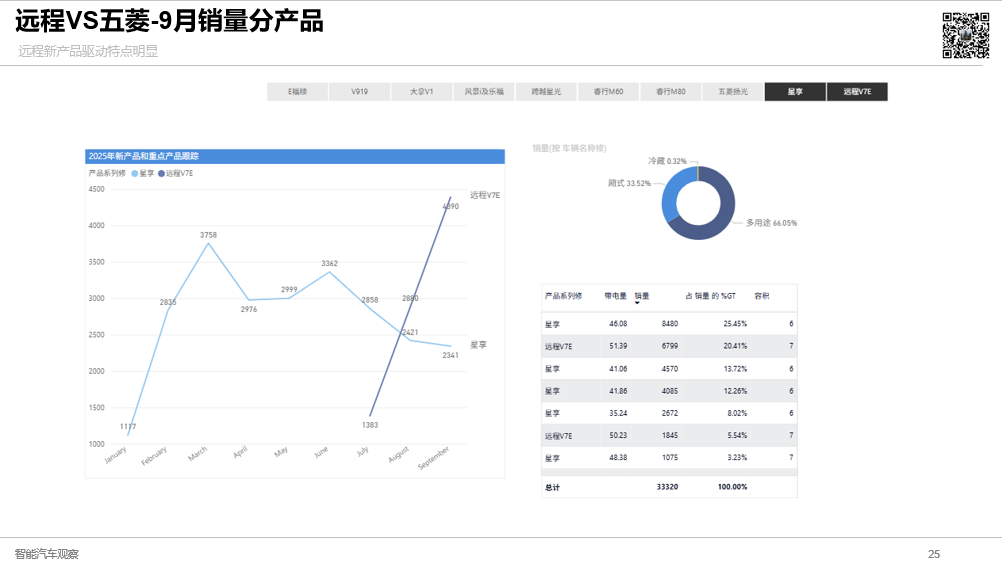Click table cell with sales 1845
This screenshot has width=1002, height=561.
click(670, 435)
